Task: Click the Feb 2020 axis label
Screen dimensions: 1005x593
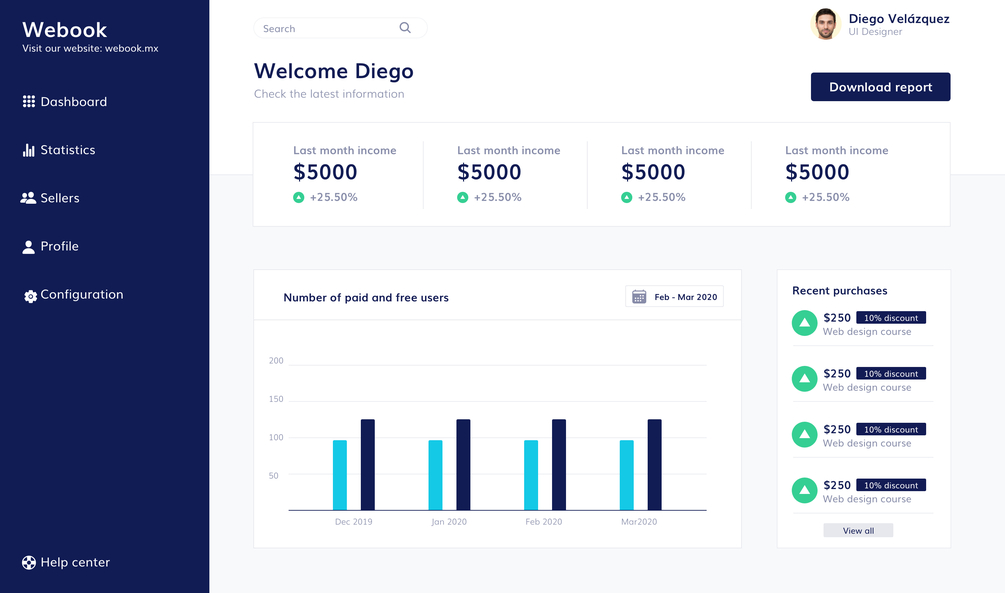Action: click(x=544, y=522)
